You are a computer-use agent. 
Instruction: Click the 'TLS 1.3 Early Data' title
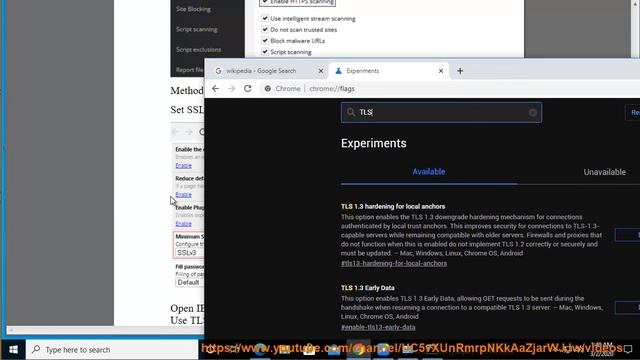(368, 288)
